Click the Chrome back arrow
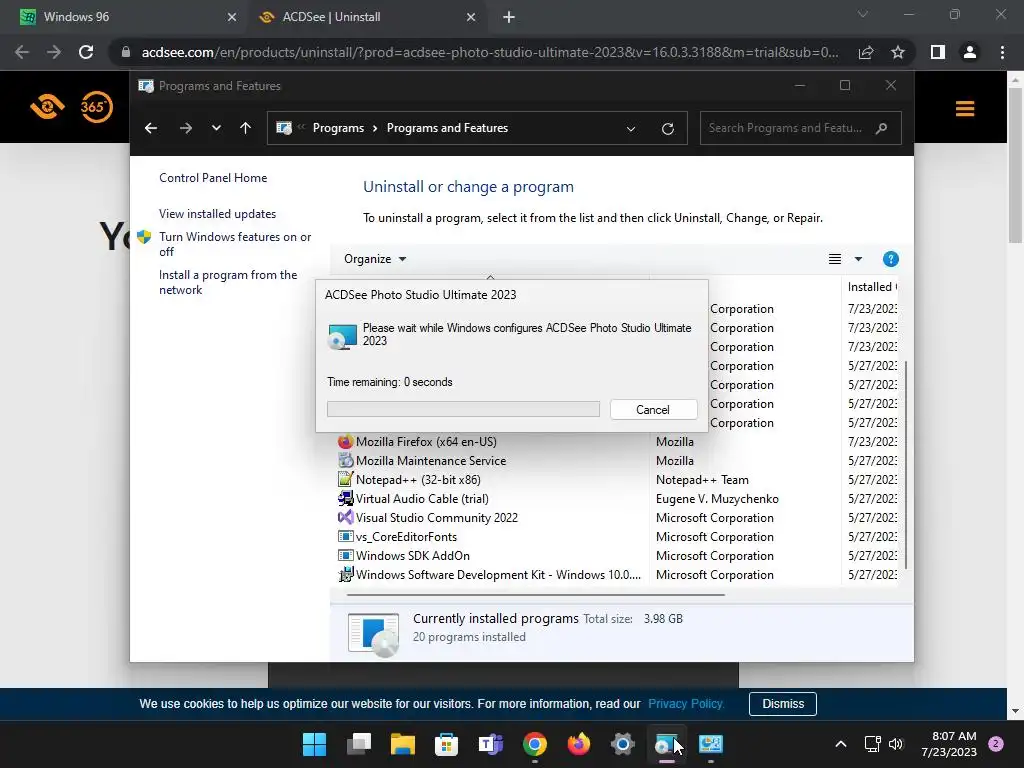 (x=22, y=52)
